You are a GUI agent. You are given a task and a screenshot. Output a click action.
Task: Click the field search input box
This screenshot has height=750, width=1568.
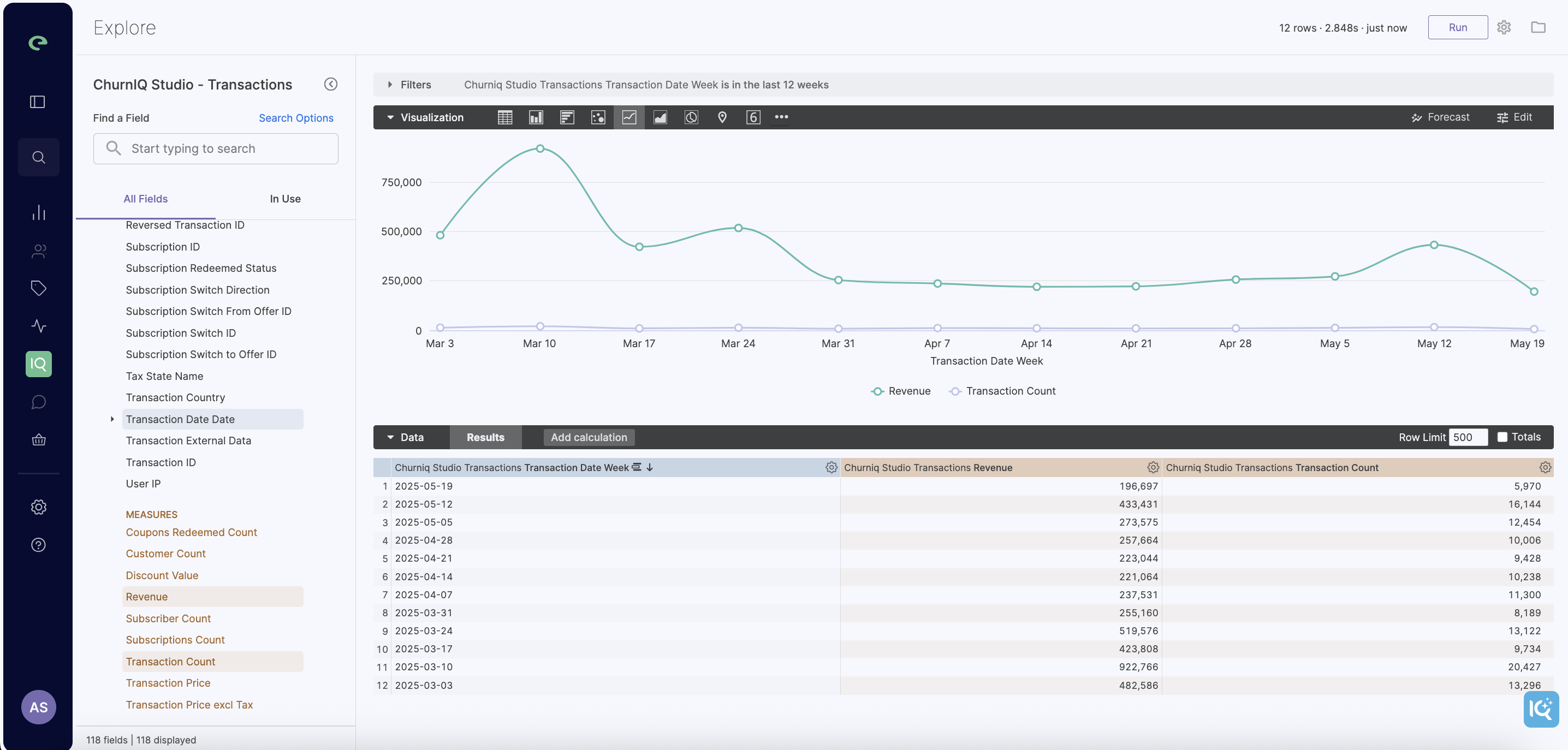click(216, 148)
